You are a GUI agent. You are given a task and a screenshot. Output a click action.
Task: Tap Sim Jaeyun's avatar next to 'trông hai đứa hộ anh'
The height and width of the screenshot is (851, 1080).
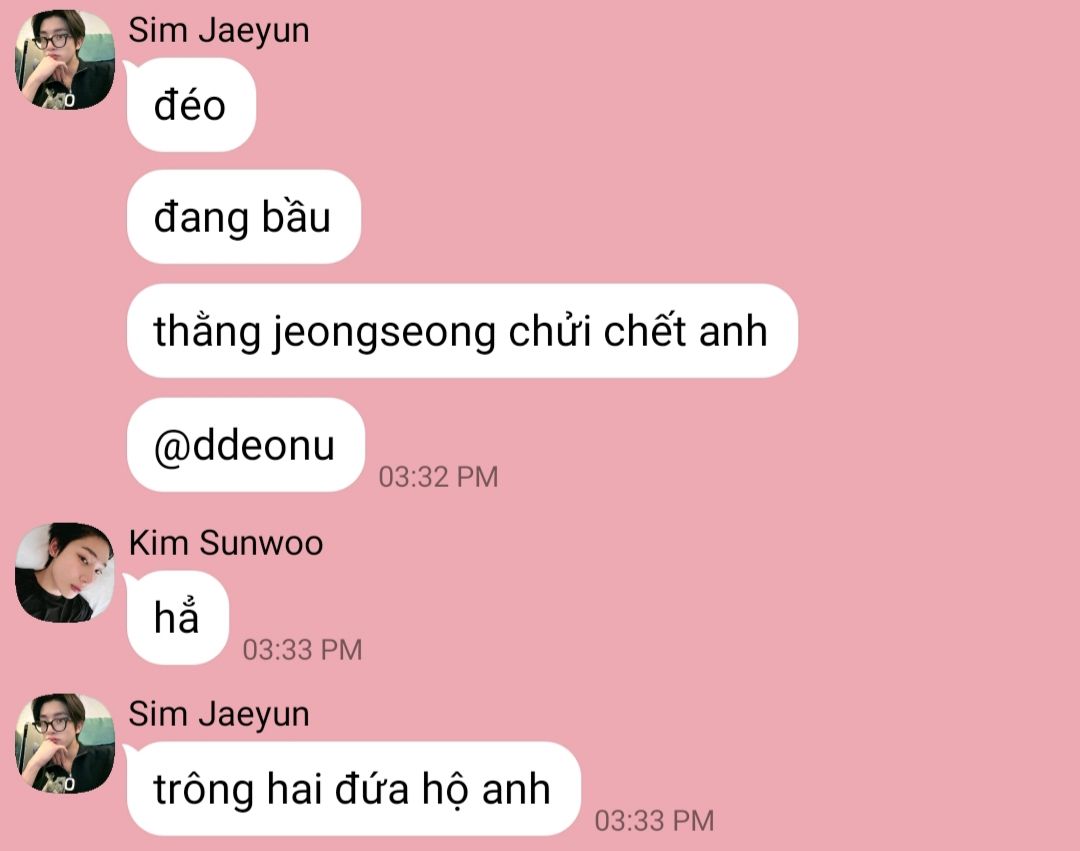[x=65, y=744]
